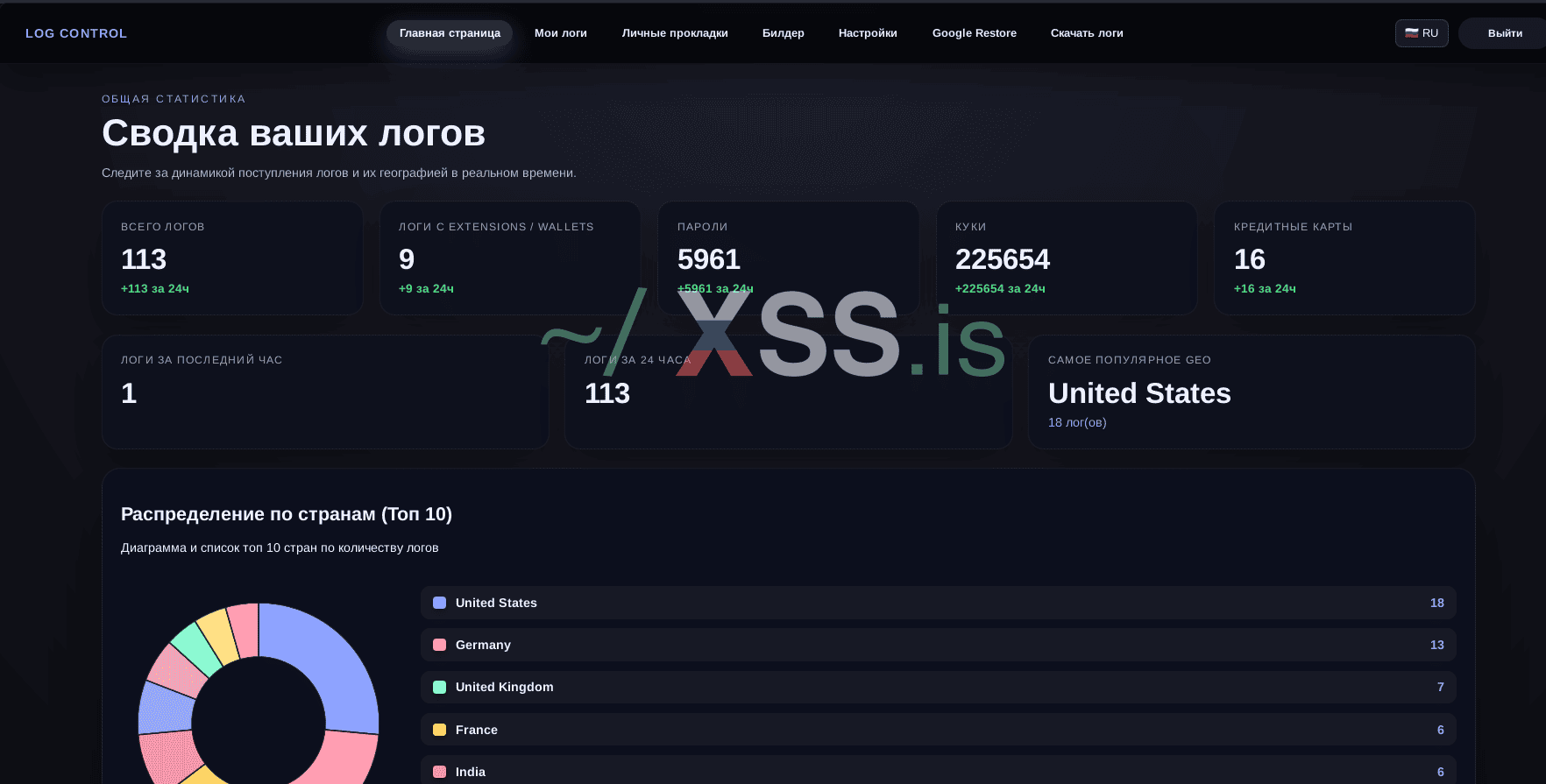Screen dimensions: 1546x784
Task: Click the Russian flag icon
Action: click(1411, 33)
